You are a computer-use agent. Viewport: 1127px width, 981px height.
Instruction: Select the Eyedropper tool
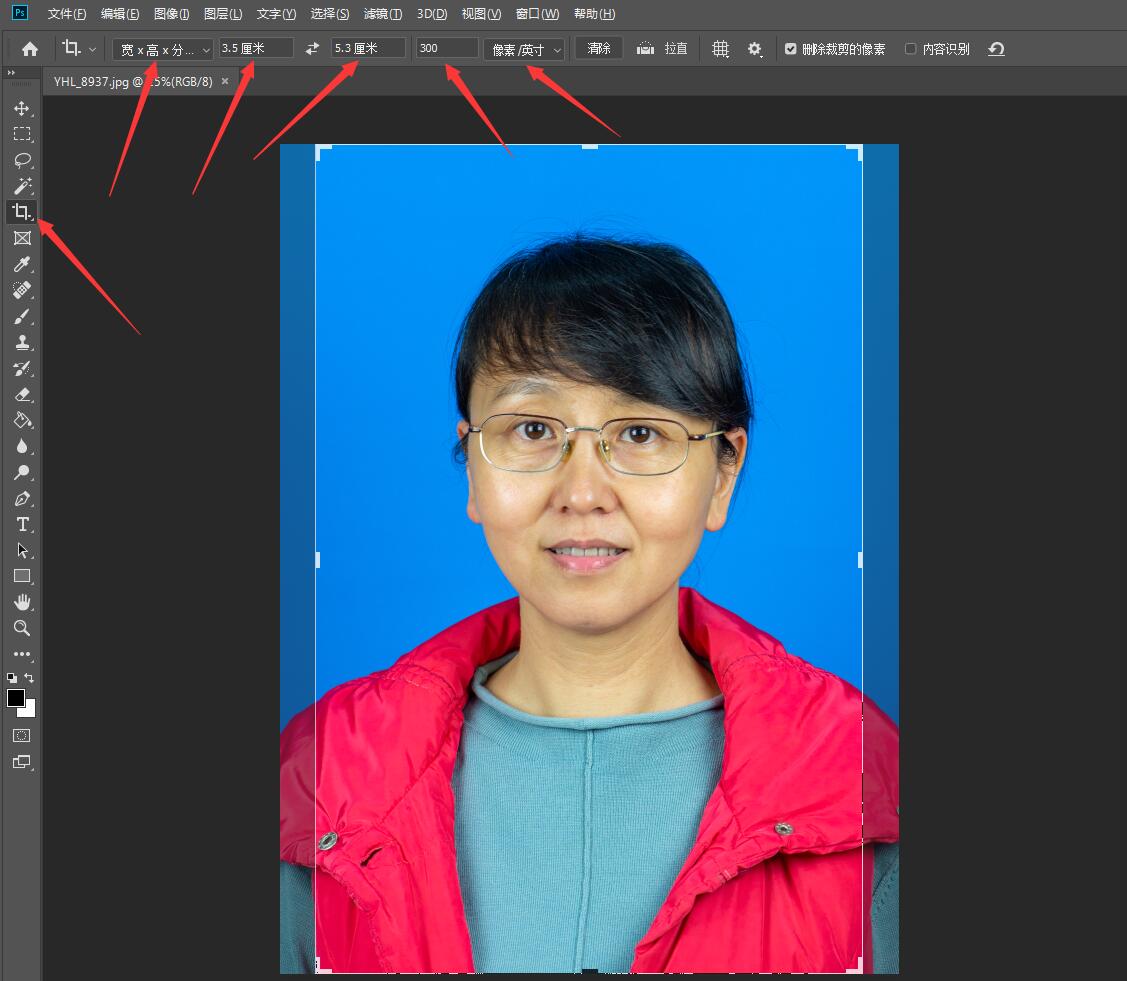(21, 264)
